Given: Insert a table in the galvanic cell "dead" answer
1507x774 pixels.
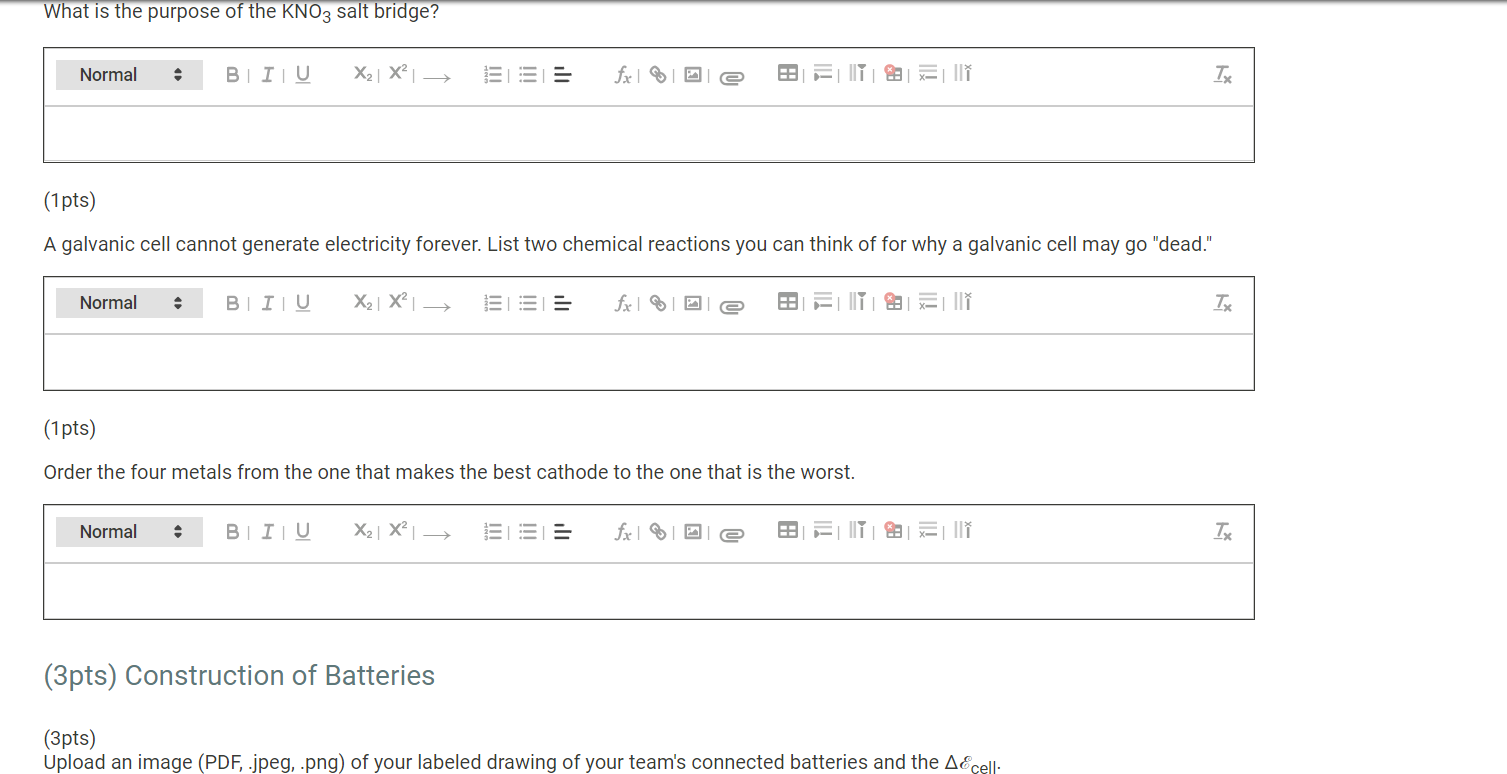Looking at the screenshot, I should 788,302.
